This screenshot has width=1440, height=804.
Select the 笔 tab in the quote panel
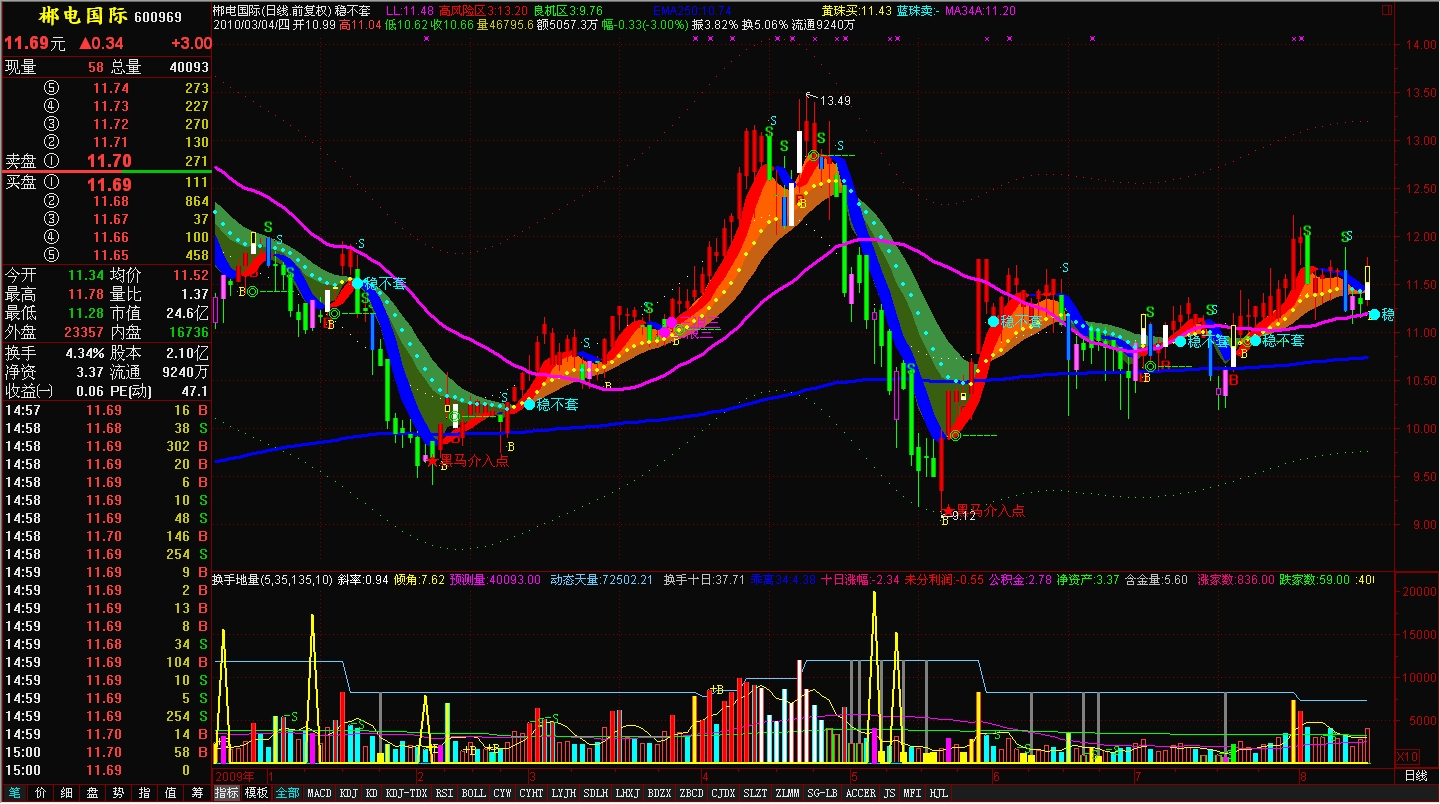pos(14,793)
